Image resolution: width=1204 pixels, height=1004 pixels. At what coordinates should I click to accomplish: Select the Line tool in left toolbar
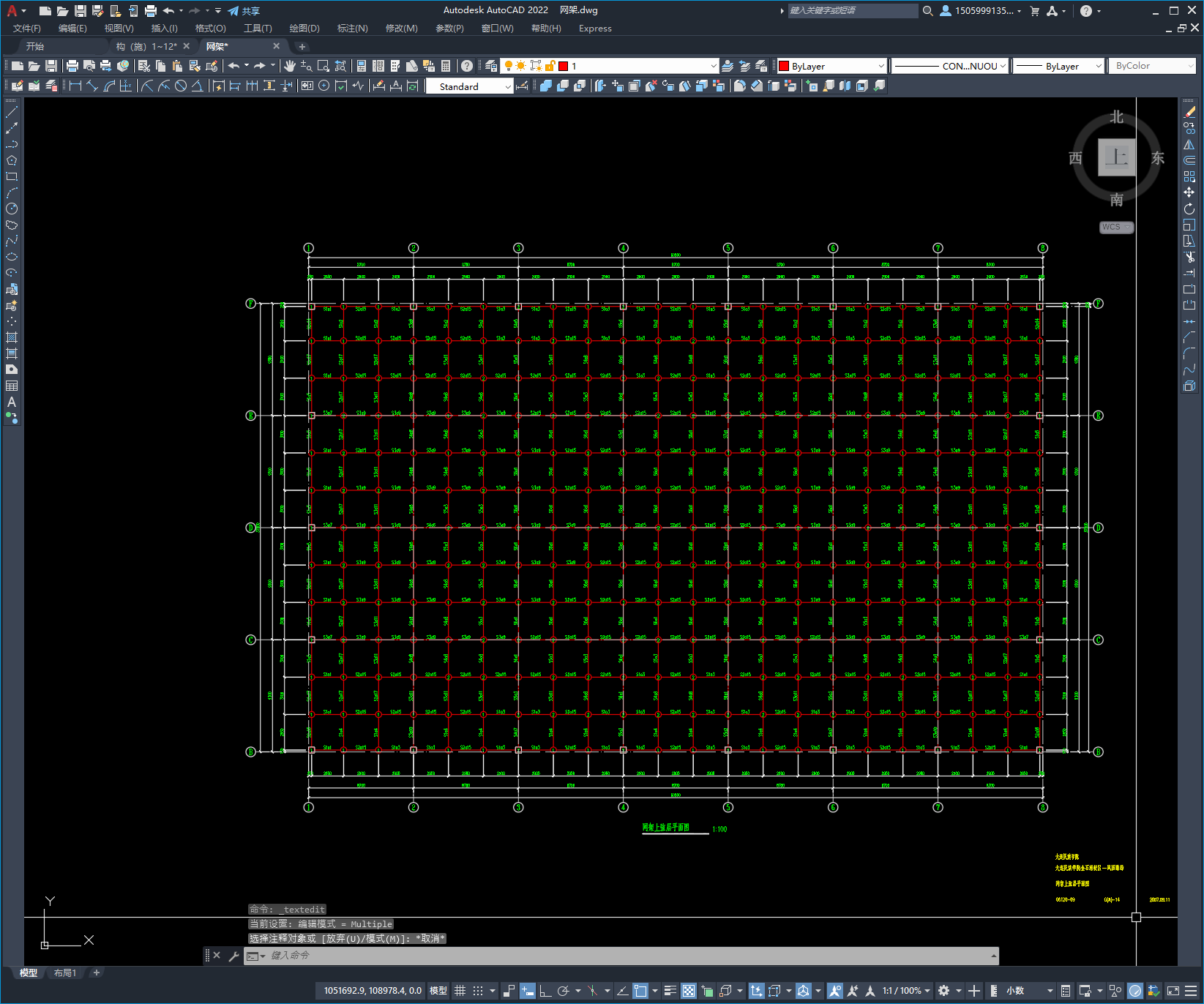coord(12,112)
